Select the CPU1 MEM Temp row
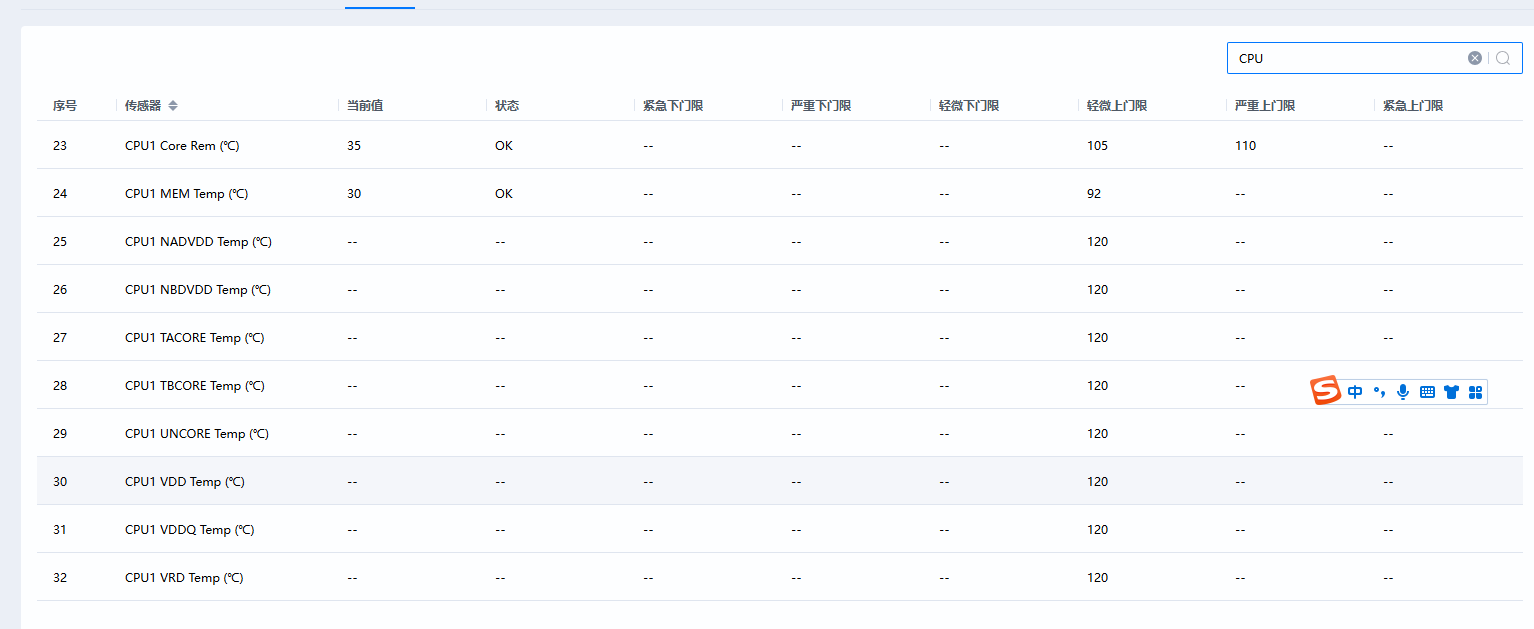The image size is (1534, 629). 187,194
